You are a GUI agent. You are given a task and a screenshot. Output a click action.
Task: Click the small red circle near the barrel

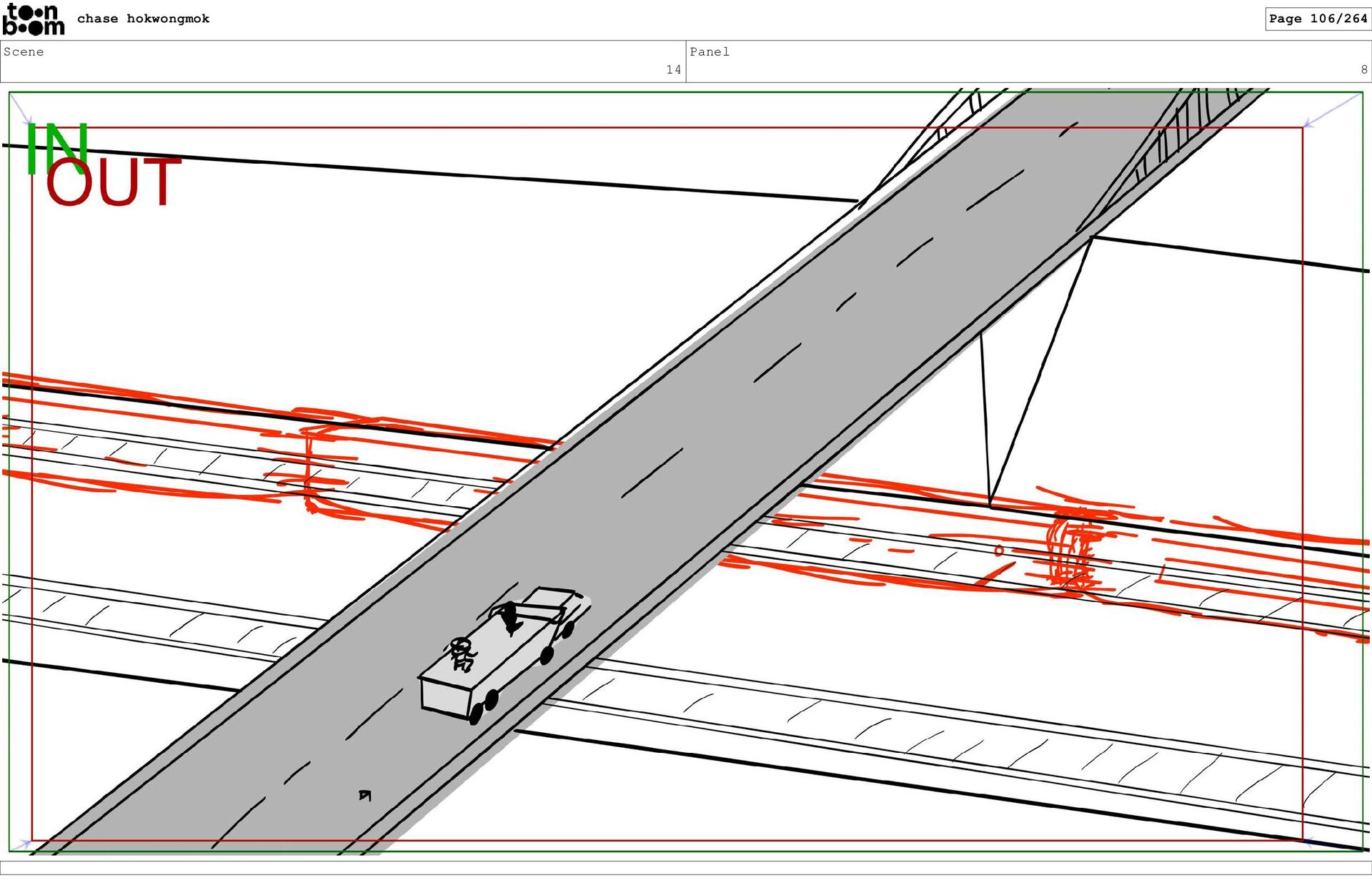999,550
